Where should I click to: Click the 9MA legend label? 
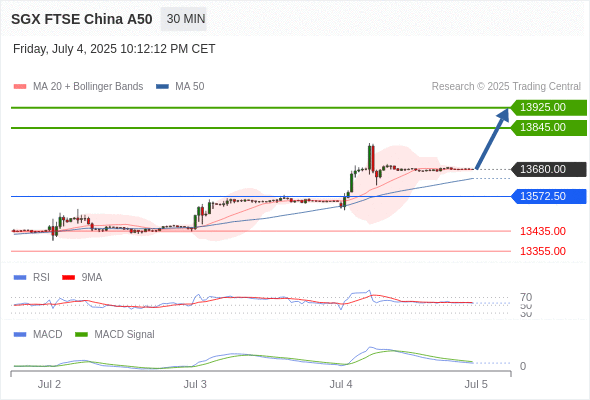point(92,277)
